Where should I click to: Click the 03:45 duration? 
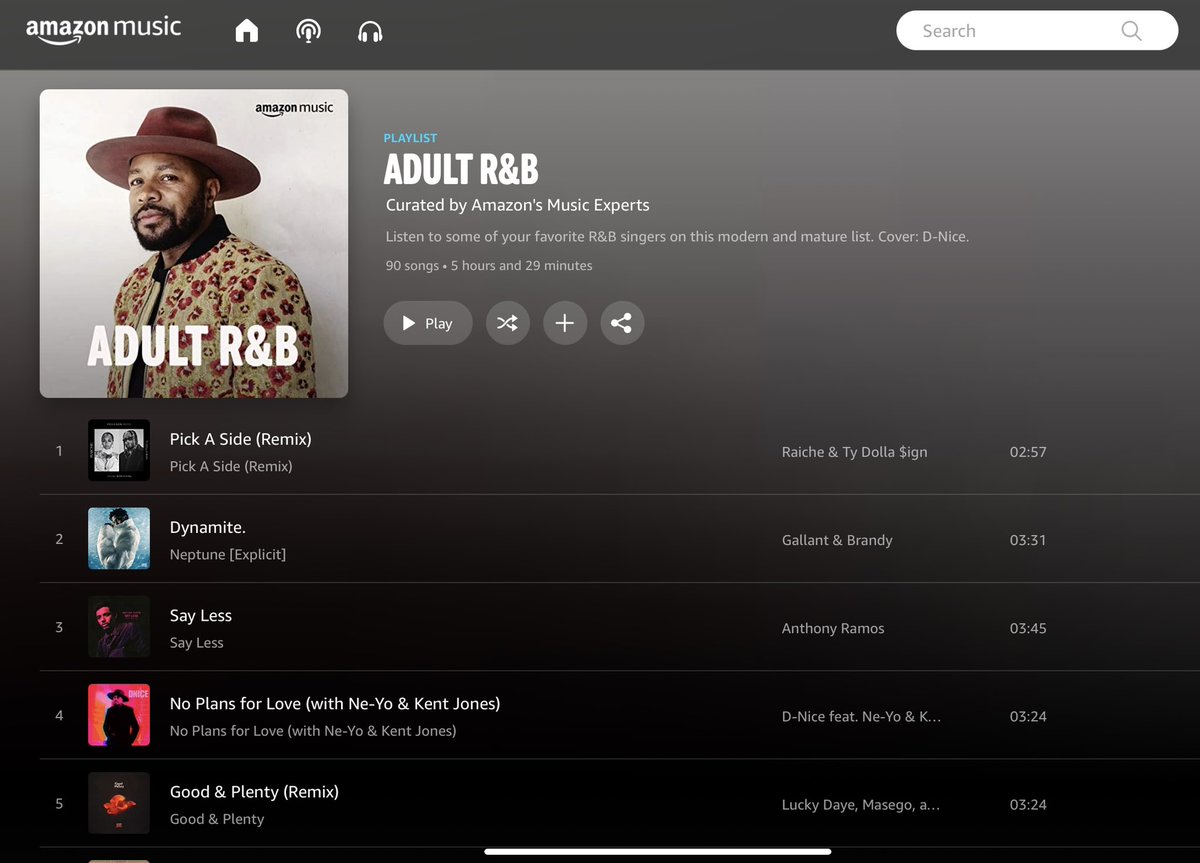click(x=1028, y=628)
